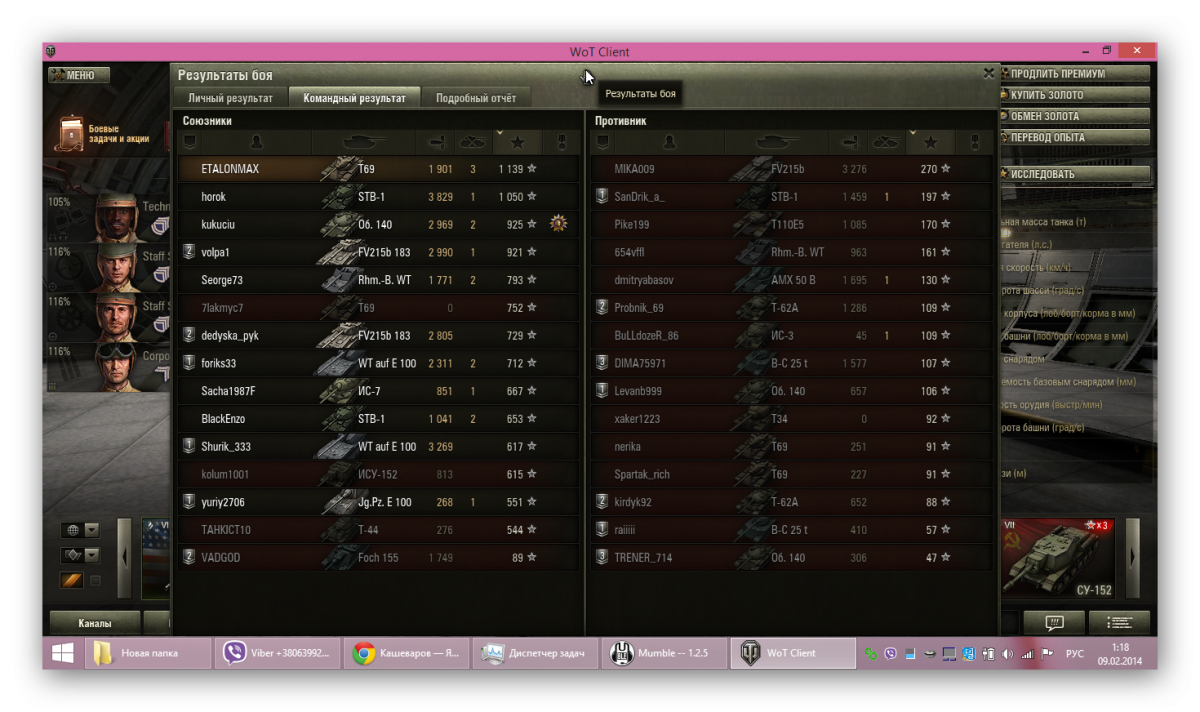This screenshot has height=712, width=1200.
Task: Click SanDrik_a_ platoon badge icon
Action: tap(602, 196)
